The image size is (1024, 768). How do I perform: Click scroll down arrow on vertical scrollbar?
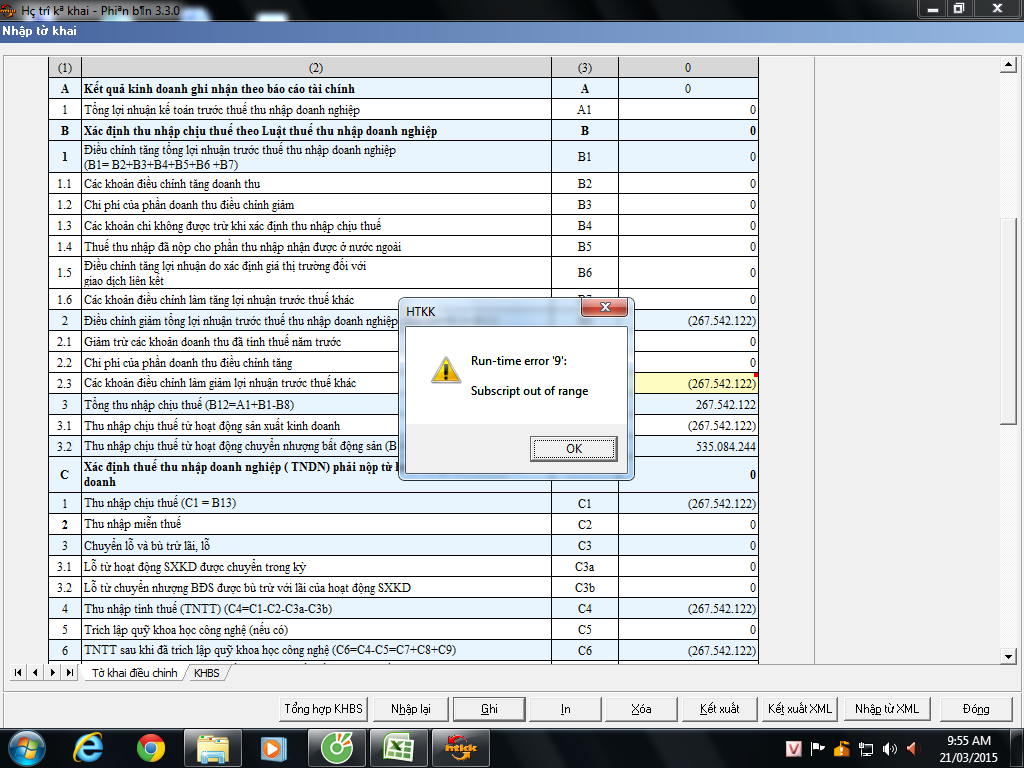click(1009, 656)
